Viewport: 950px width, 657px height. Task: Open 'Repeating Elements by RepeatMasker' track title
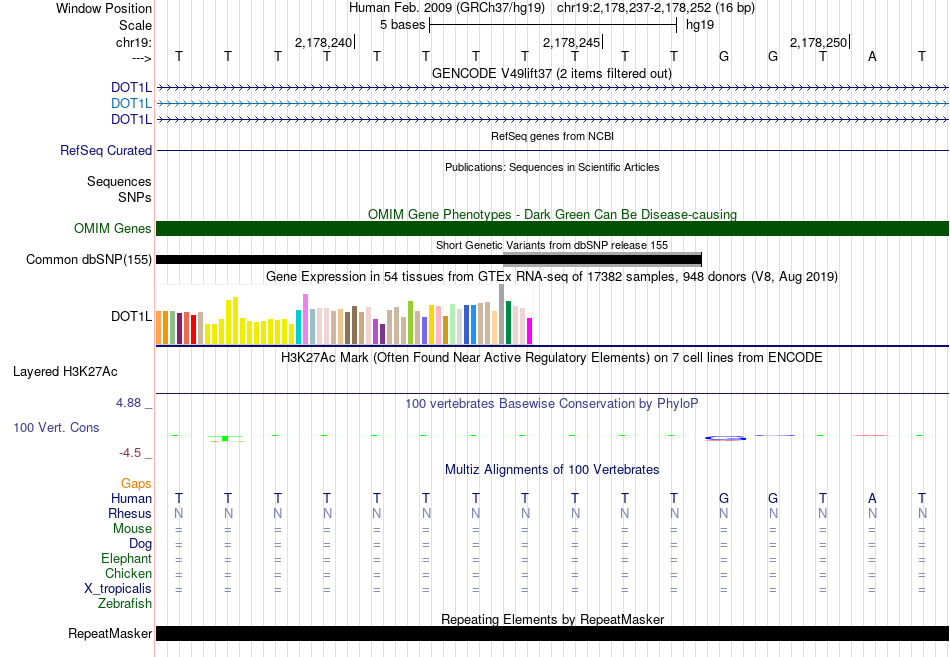click(x=552, y=619)
